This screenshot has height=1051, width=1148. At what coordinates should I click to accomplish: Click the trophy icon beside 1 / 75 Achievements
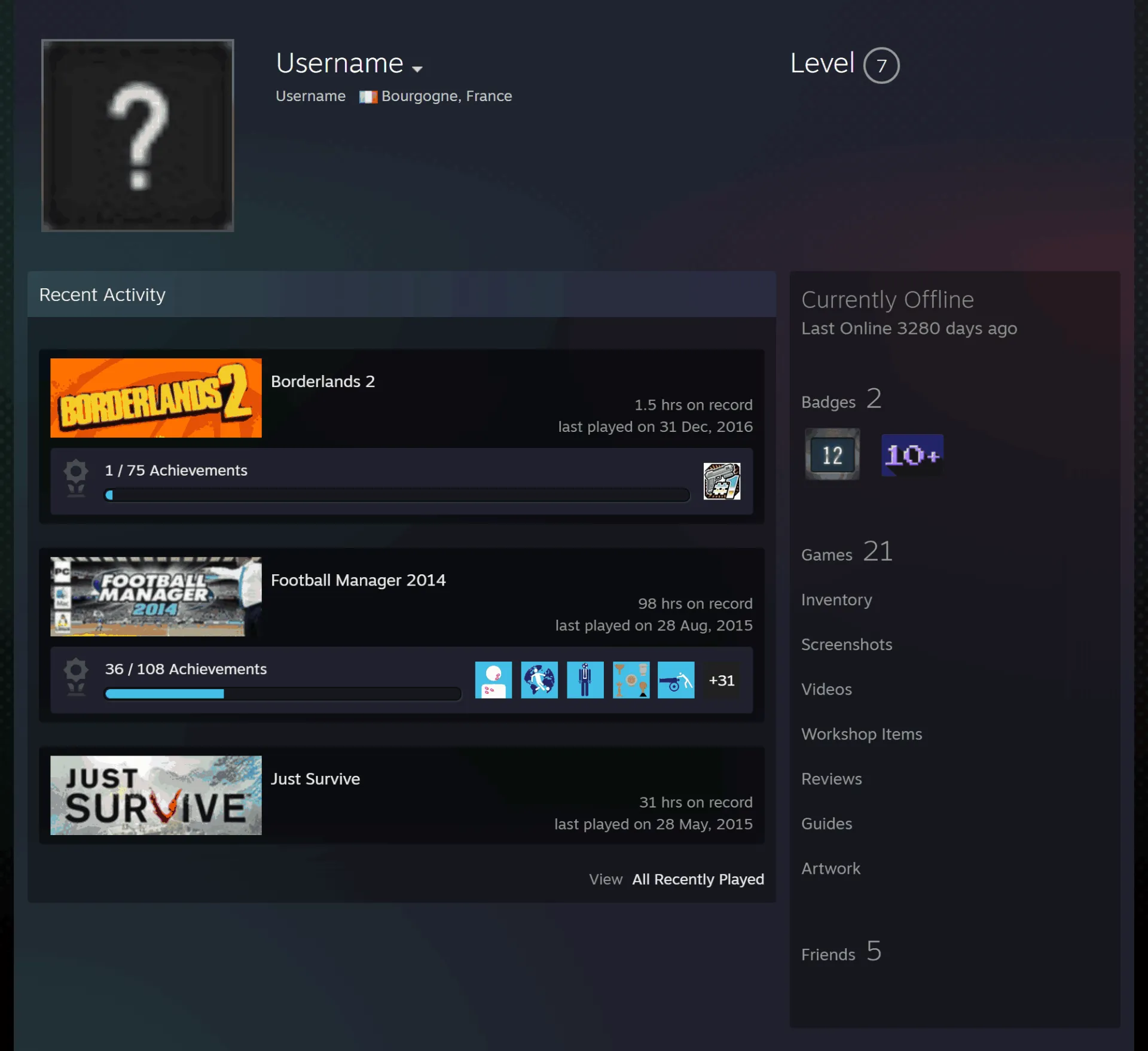(x=76, y=478)
